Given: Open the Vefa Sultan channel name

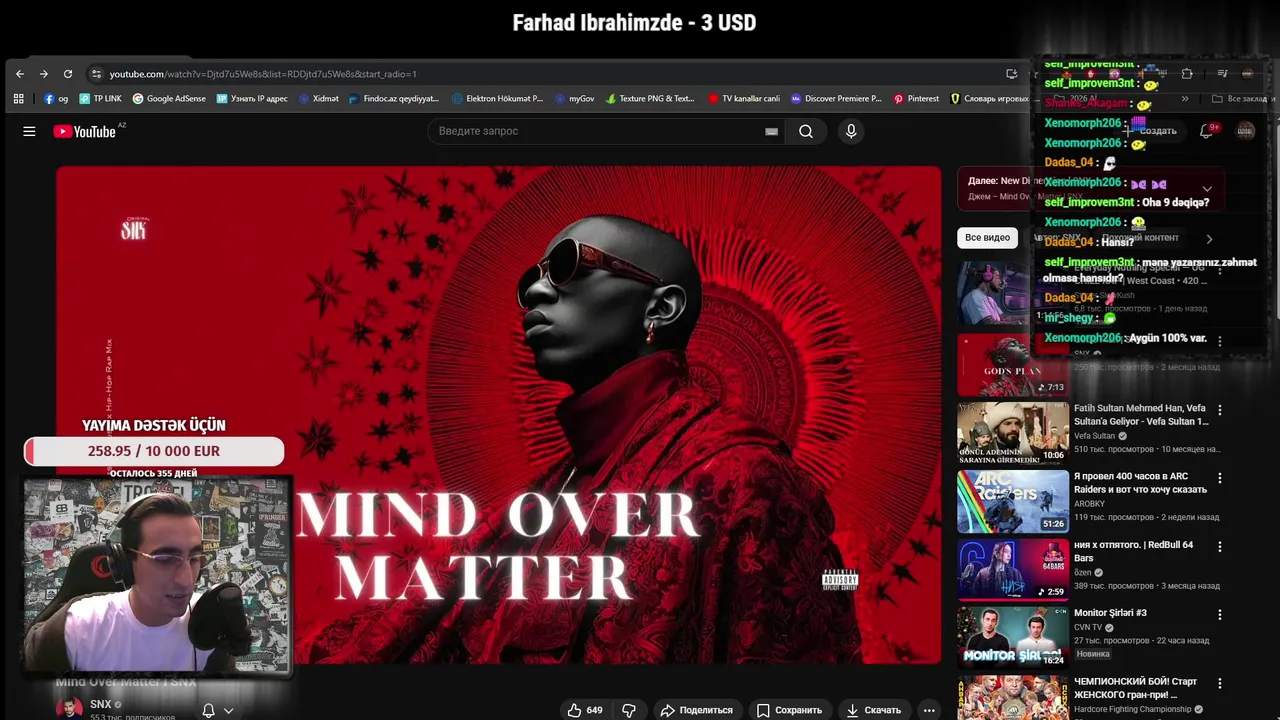Looking at the screenshot, I should [1094, 436].
